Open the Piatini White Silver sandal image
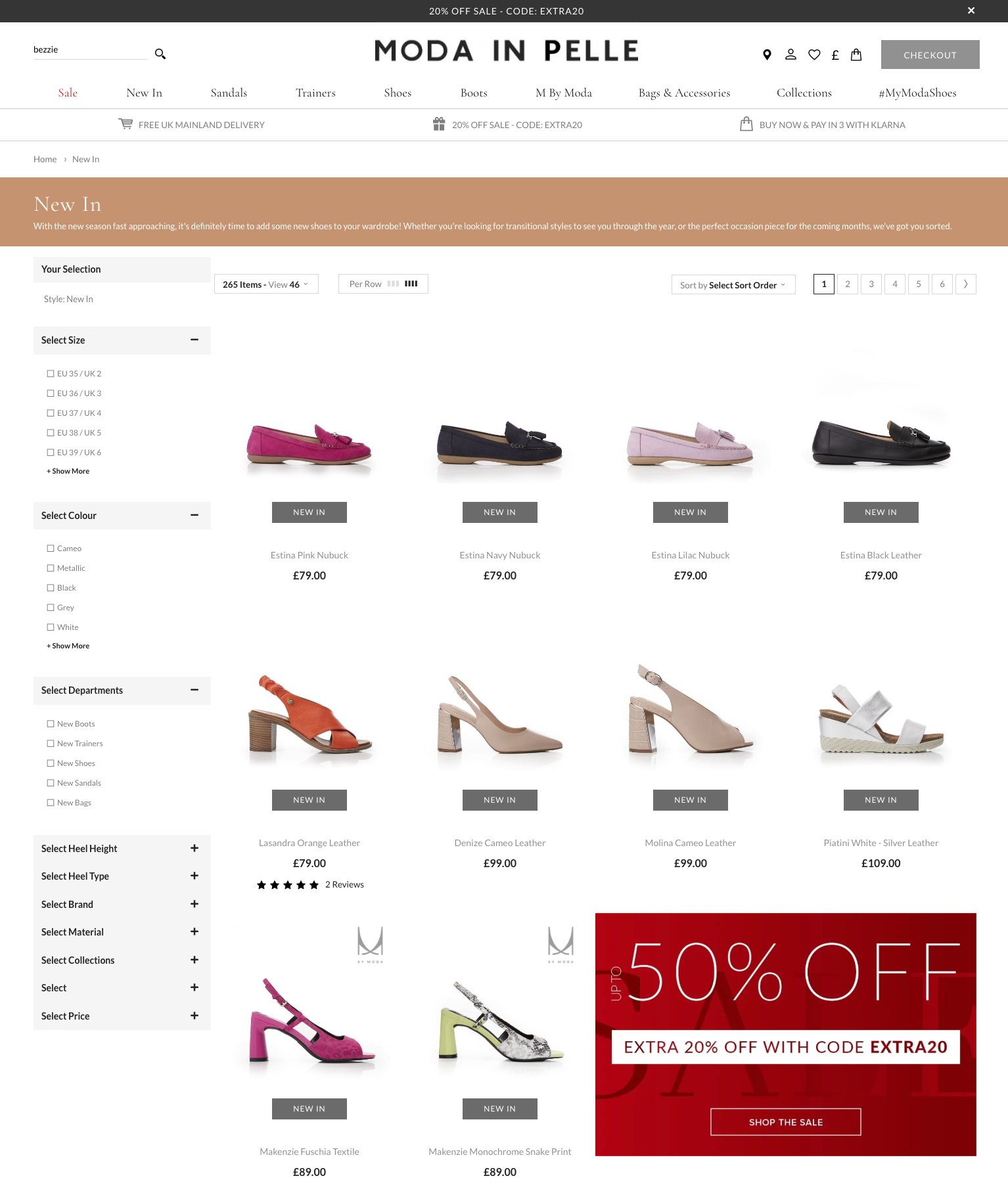The height and width of the screenshot is (1193, 1008). 881,719
